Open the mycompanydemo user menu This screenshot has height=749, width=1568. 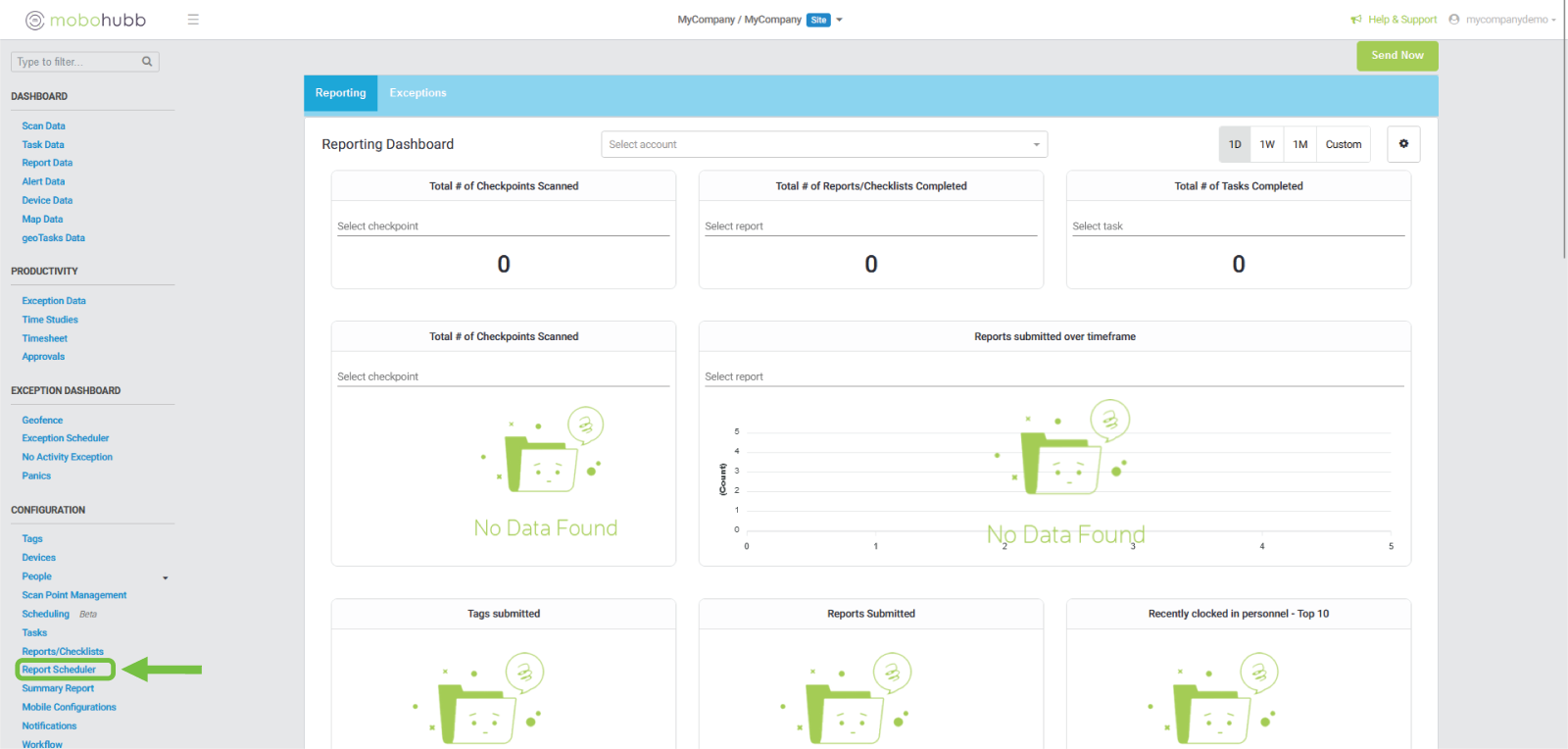1509,20
